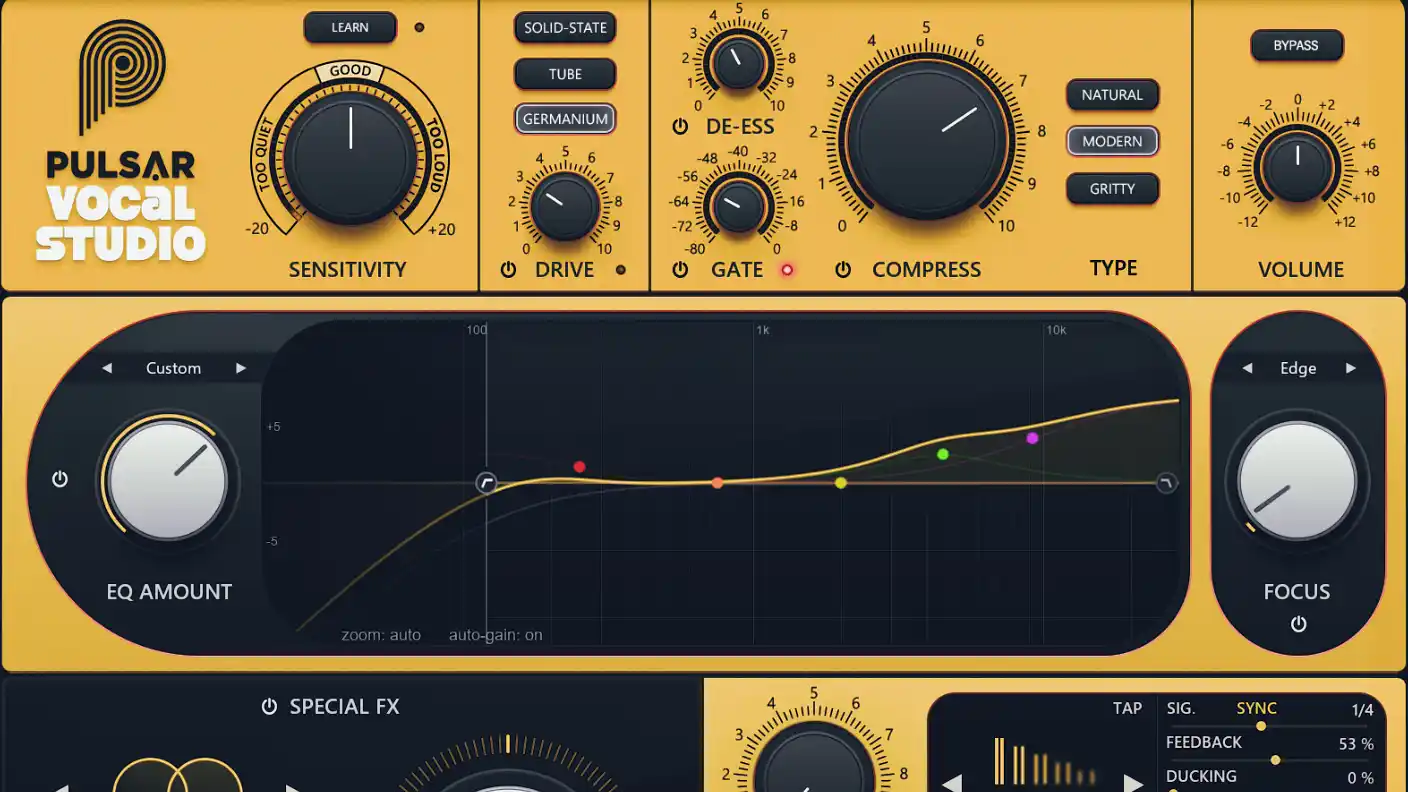Click the GOOD sensitivity meter label

(x=351, y=71)
